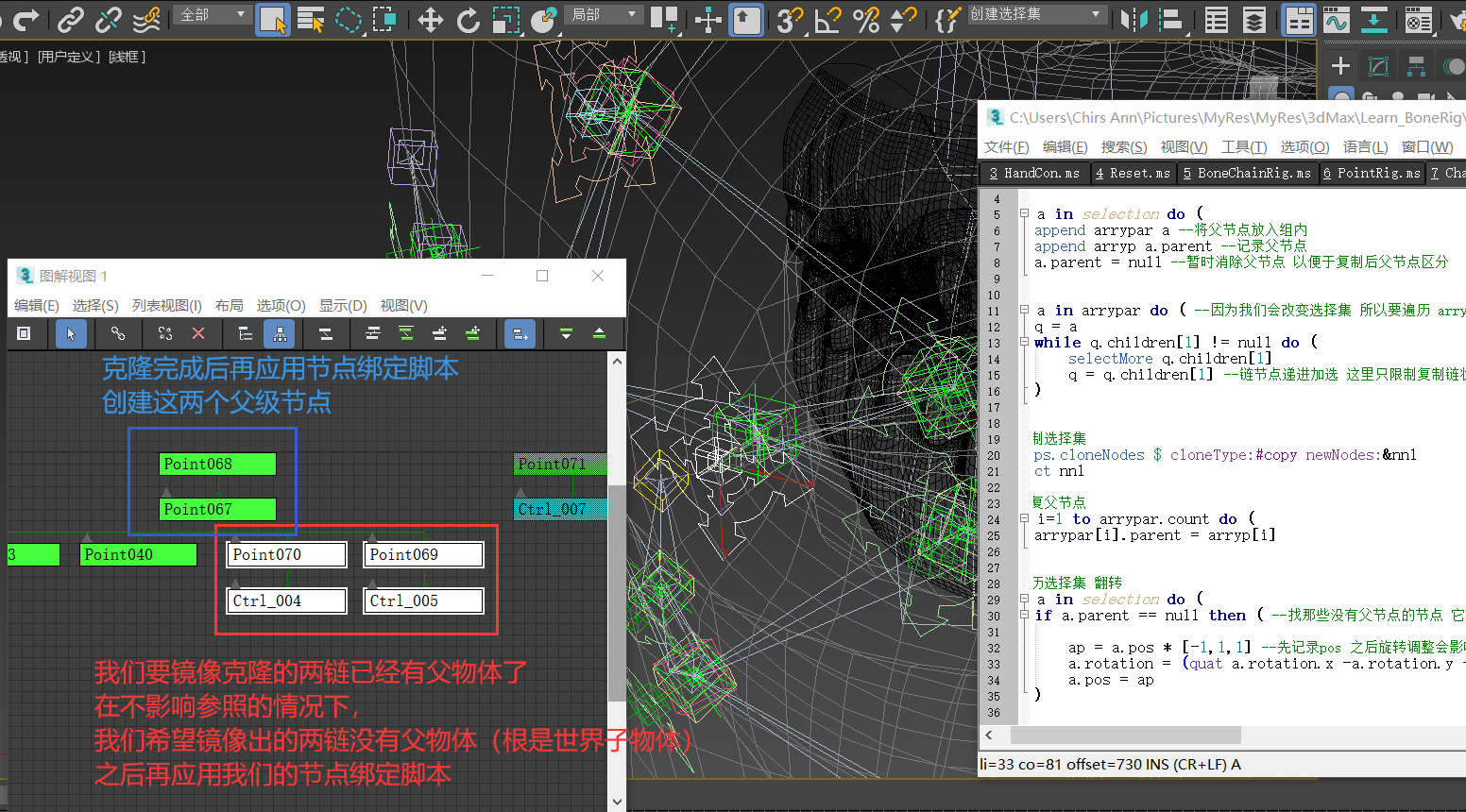This screenshot has height=812, width=1466.
Task: Toggle the fold marker on line 13
Action: pyautogui.click(x=1024, y=343)
